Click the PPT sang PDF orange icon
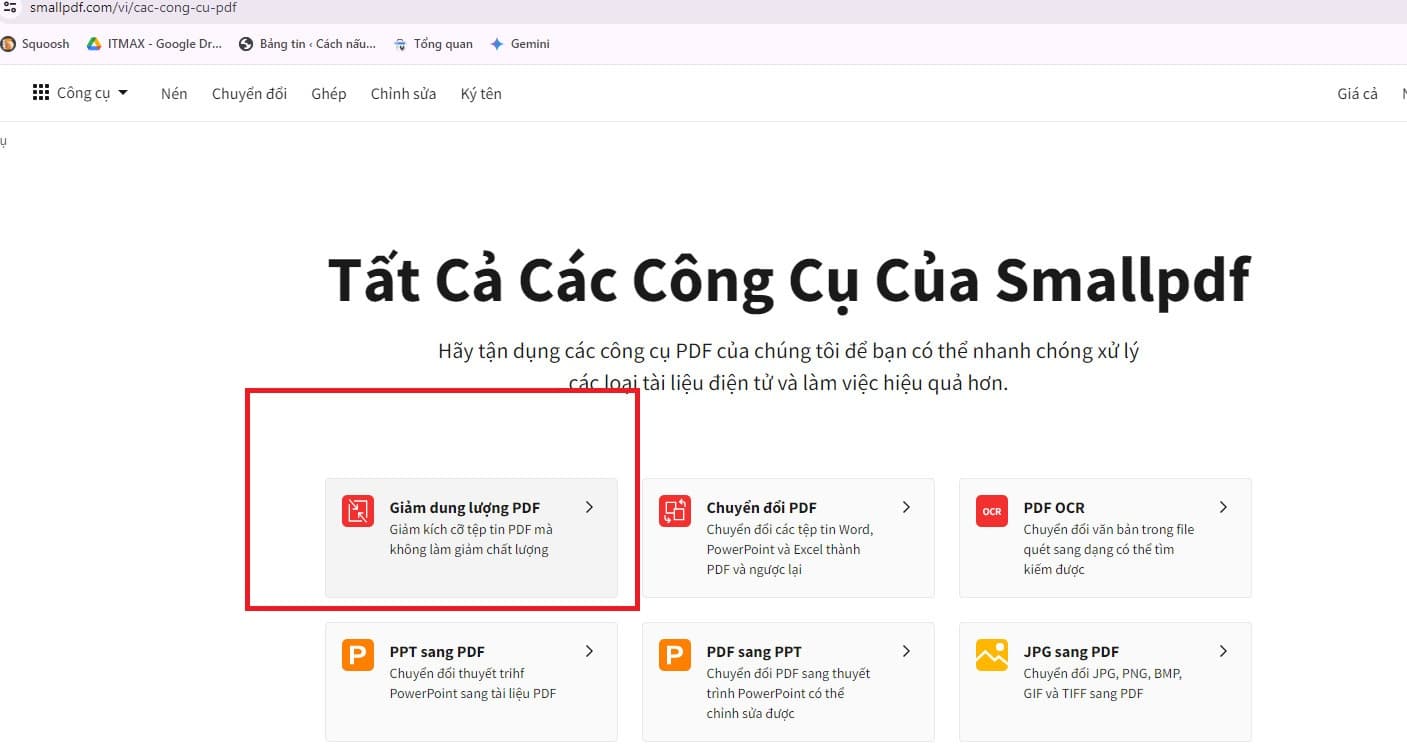Screen dimensions: 1407x755 click(x=358, y=655)
